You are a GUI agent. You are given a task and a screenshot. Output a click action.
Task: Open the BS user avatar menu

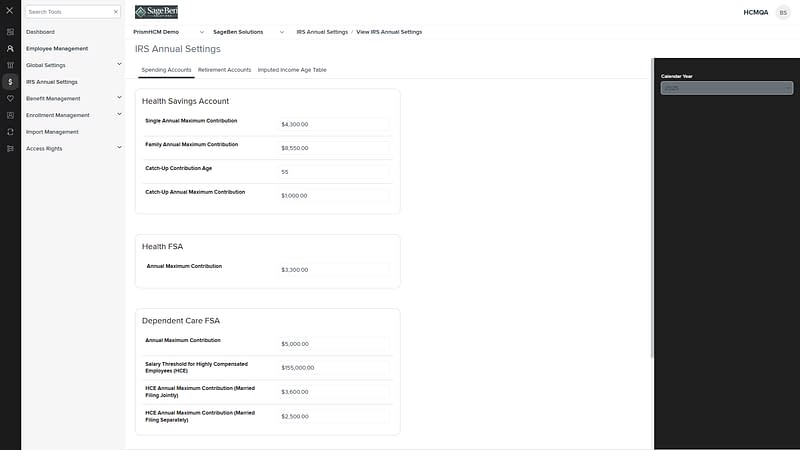(782, 12)
